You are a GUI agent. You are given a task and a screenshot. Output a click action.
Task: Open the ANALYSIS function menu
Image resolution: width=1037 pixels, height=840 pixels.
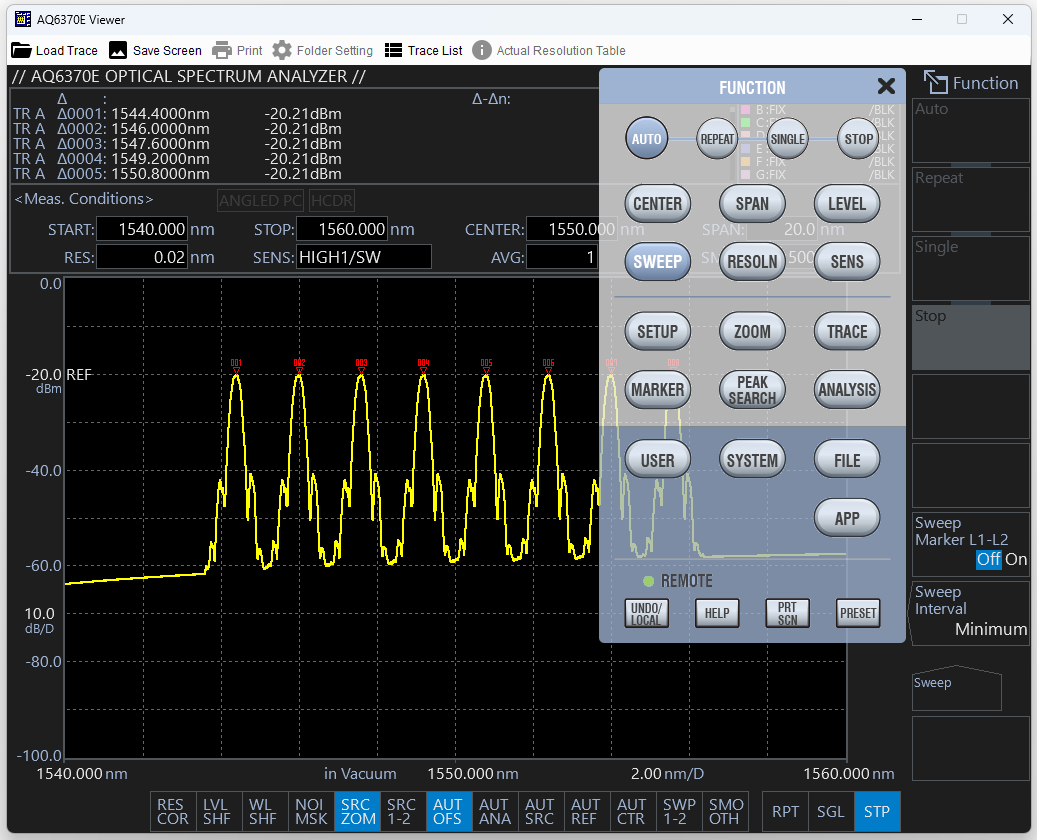[x=846, y=390]
